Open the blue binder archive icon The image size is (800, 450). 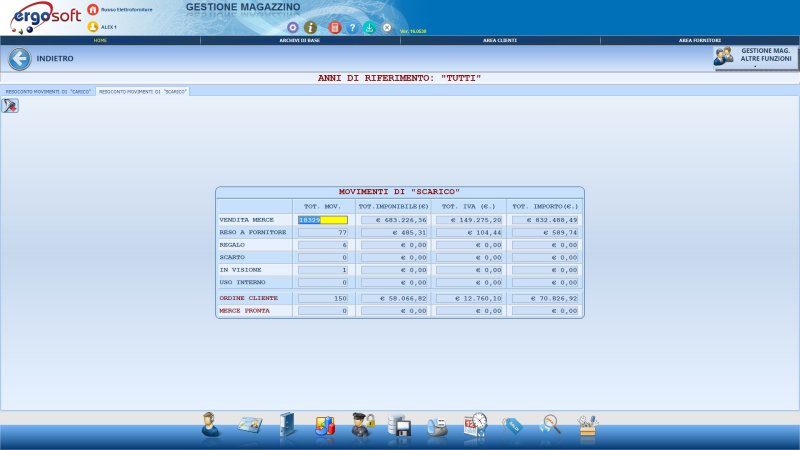[x=287, y=424]
